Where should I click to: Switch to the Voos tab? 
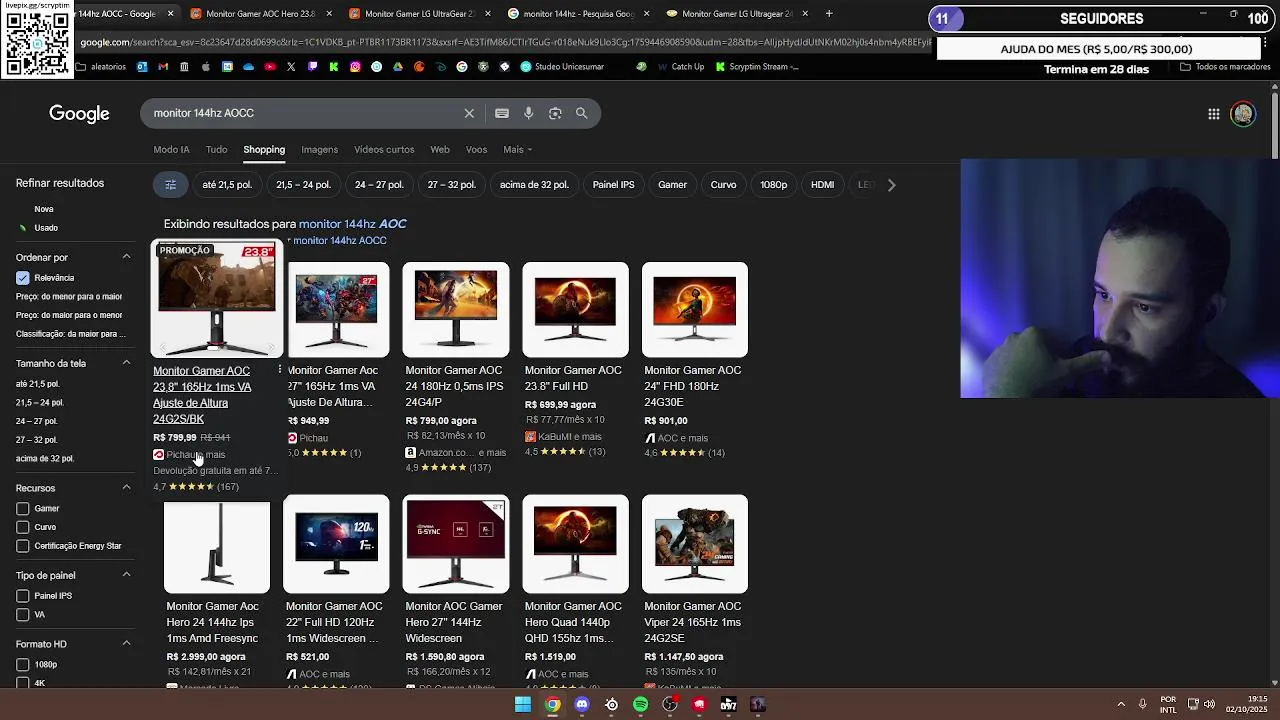(476, 150)
